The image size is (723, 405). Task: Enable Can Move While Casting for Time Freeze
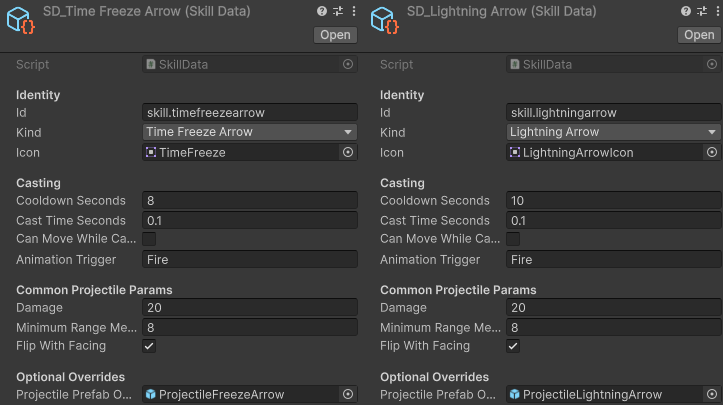pyautogui.click(x=149, y=239)
